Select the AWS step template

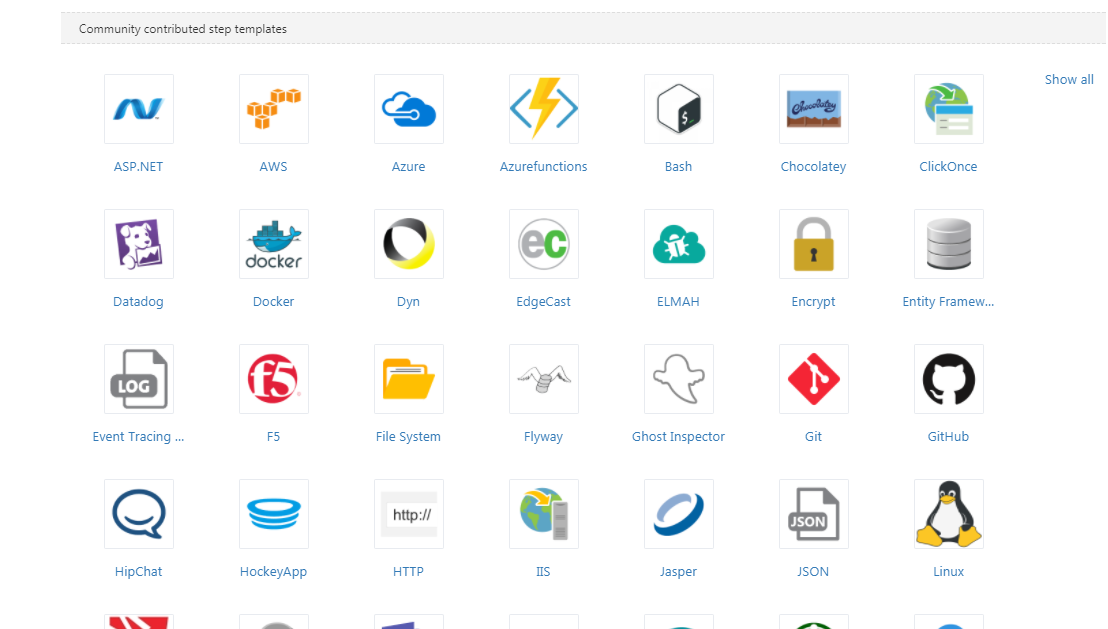click(x=273, y=109)
